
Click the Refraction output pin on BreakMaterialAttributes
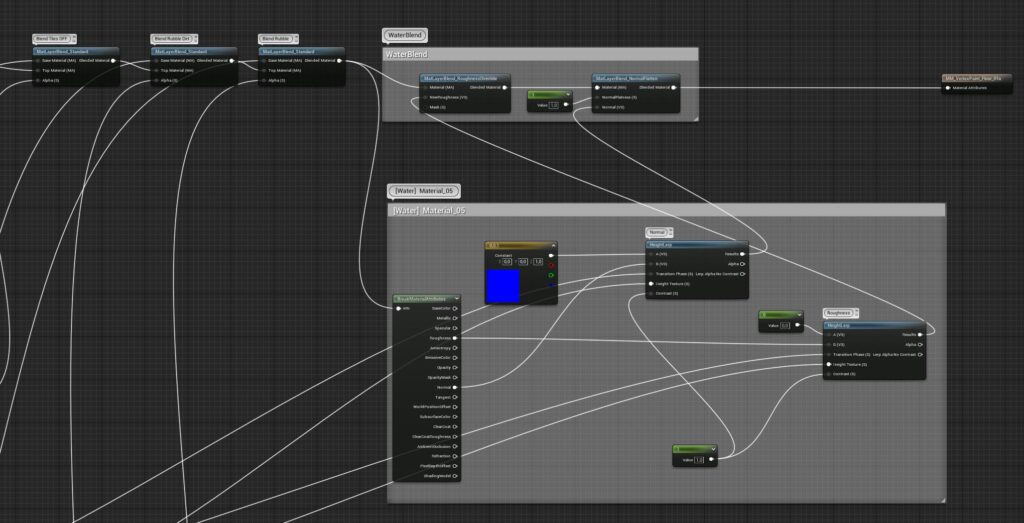[455, 456]
